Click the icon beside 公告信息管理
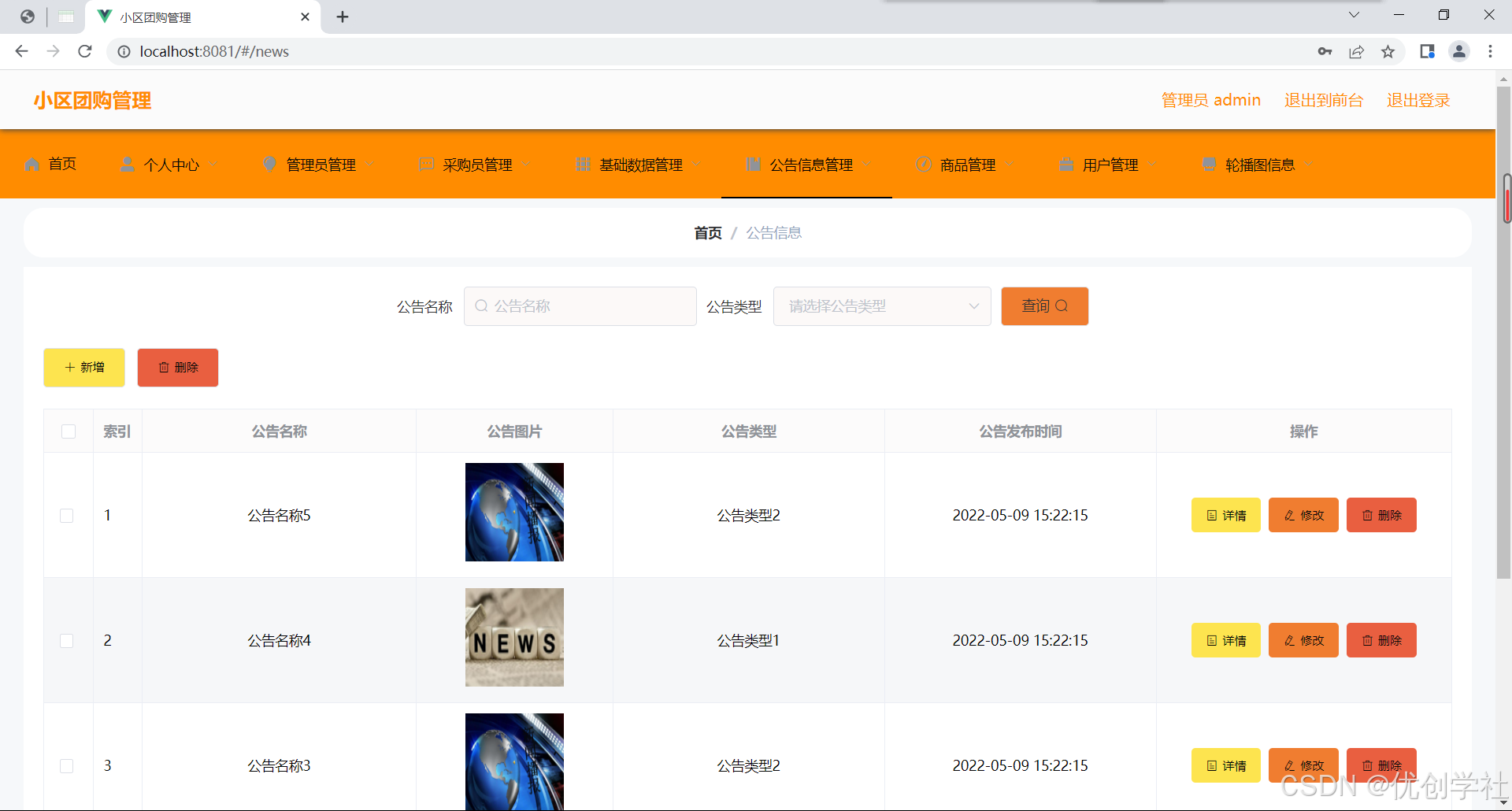 [x=754, y=165]
